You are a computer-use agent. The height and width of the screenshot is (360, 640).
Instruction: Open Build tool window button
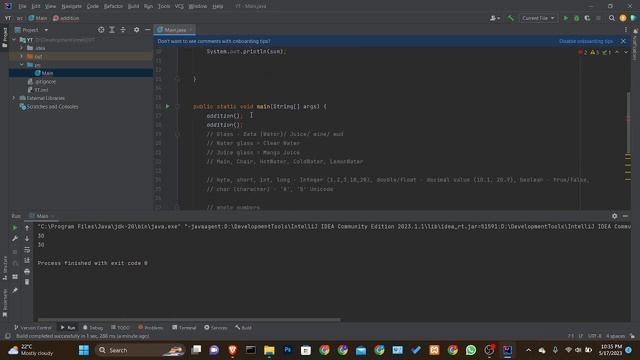coord(243,328)
